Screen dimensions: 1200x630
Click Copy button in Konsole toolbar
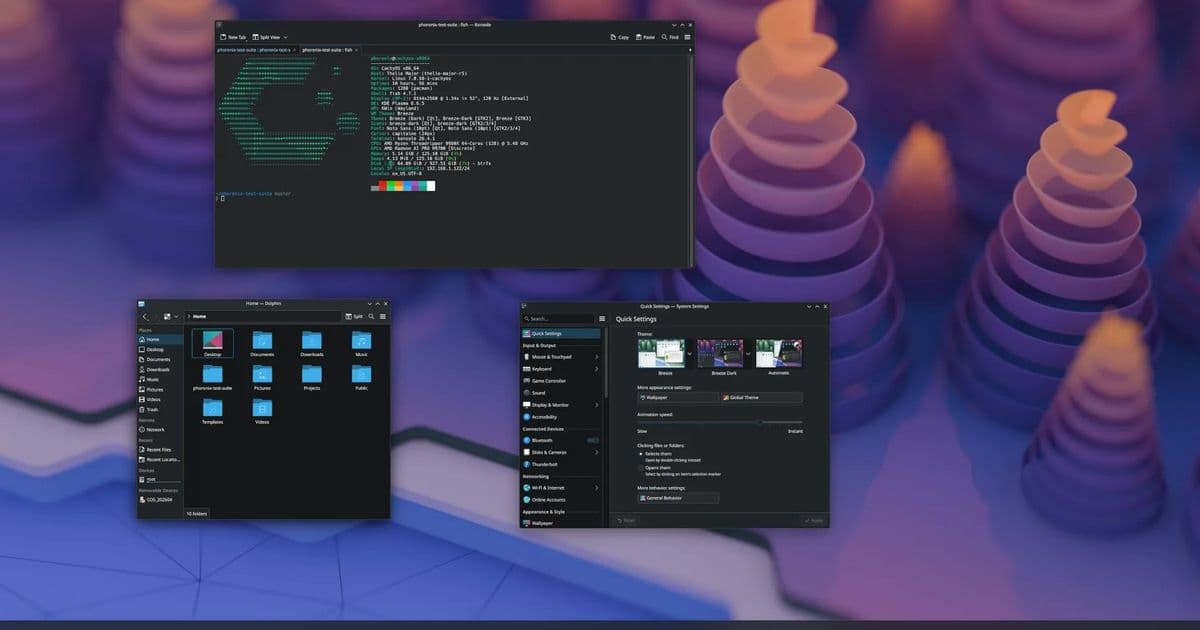point(619,37)
